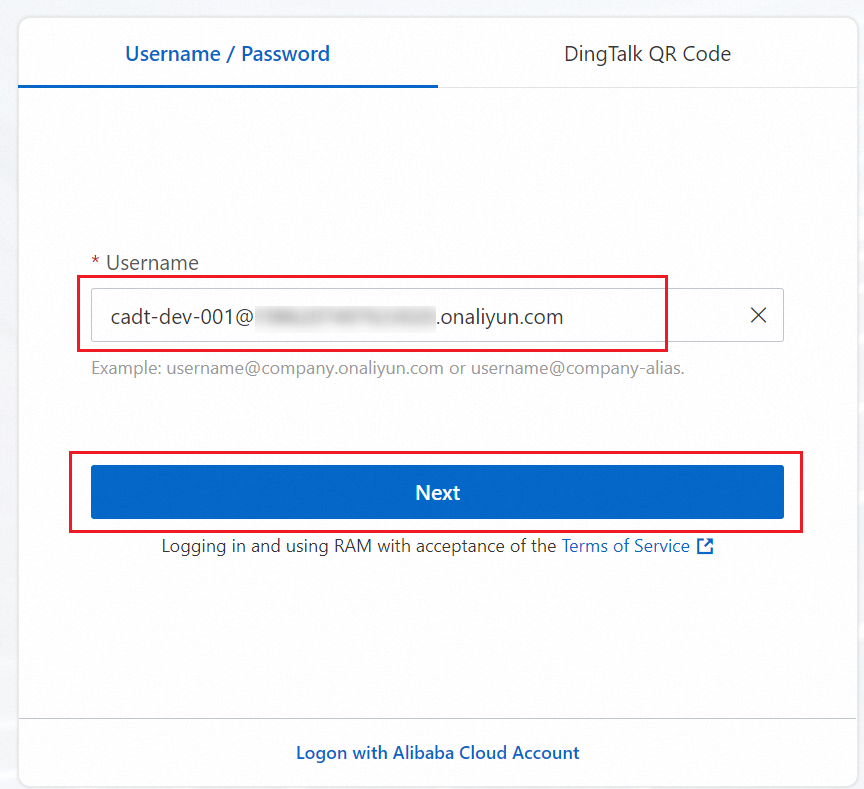
Task: Switch to the DingTalk QR Code tab
Action: pos(647,54)
